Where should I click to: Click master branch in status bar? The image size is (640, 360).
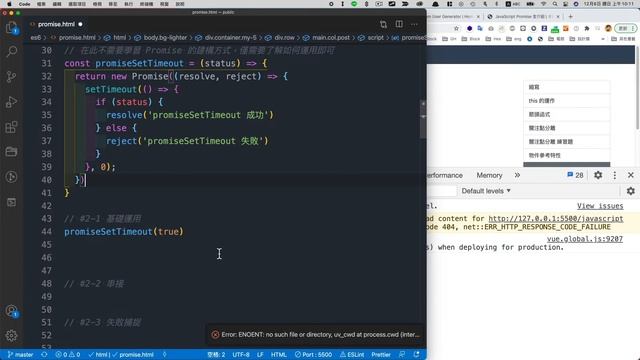click(20, 355)
